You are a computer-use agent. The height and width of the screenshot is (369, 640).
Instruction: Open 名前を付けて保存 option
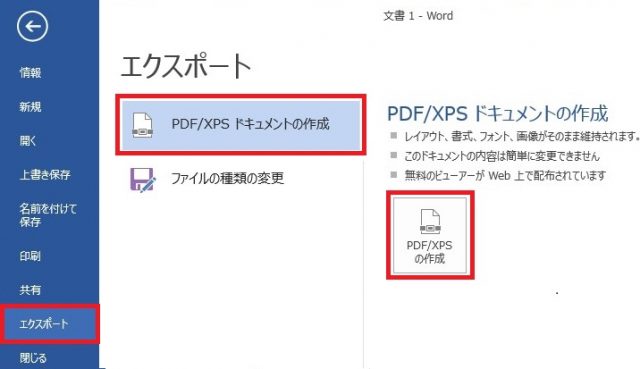[48, 215]
